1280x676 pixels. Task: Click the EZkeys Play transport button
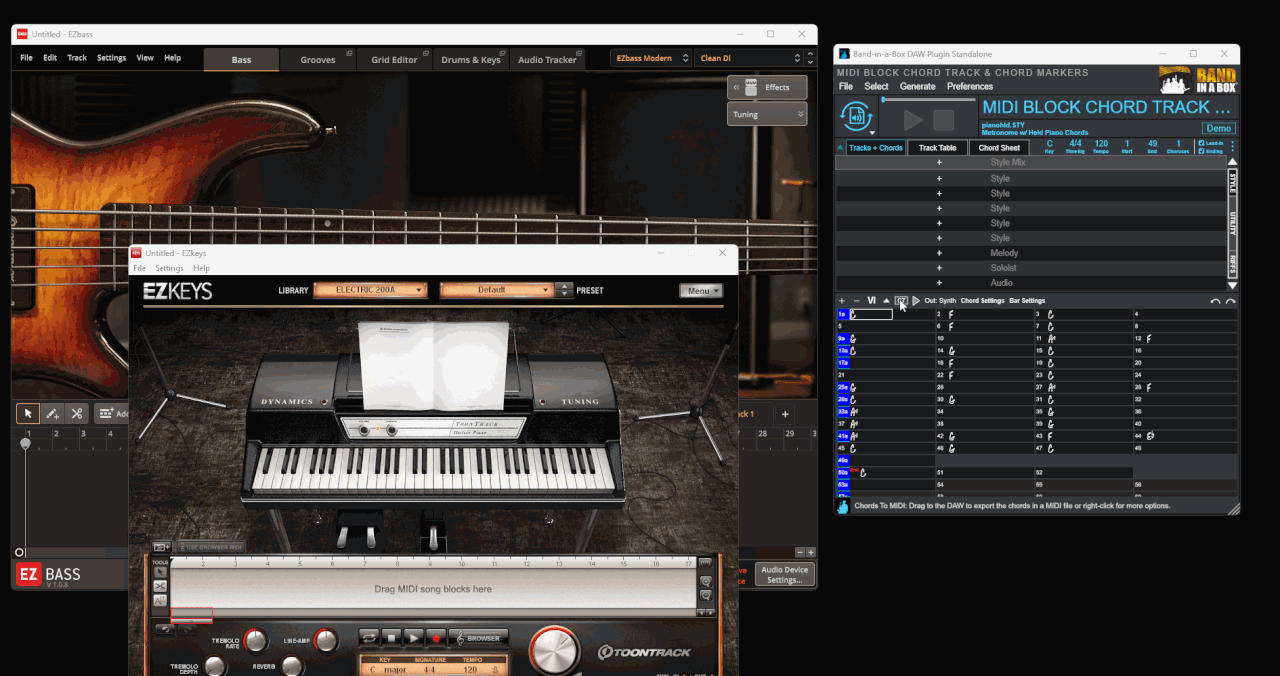coord(413,637)
